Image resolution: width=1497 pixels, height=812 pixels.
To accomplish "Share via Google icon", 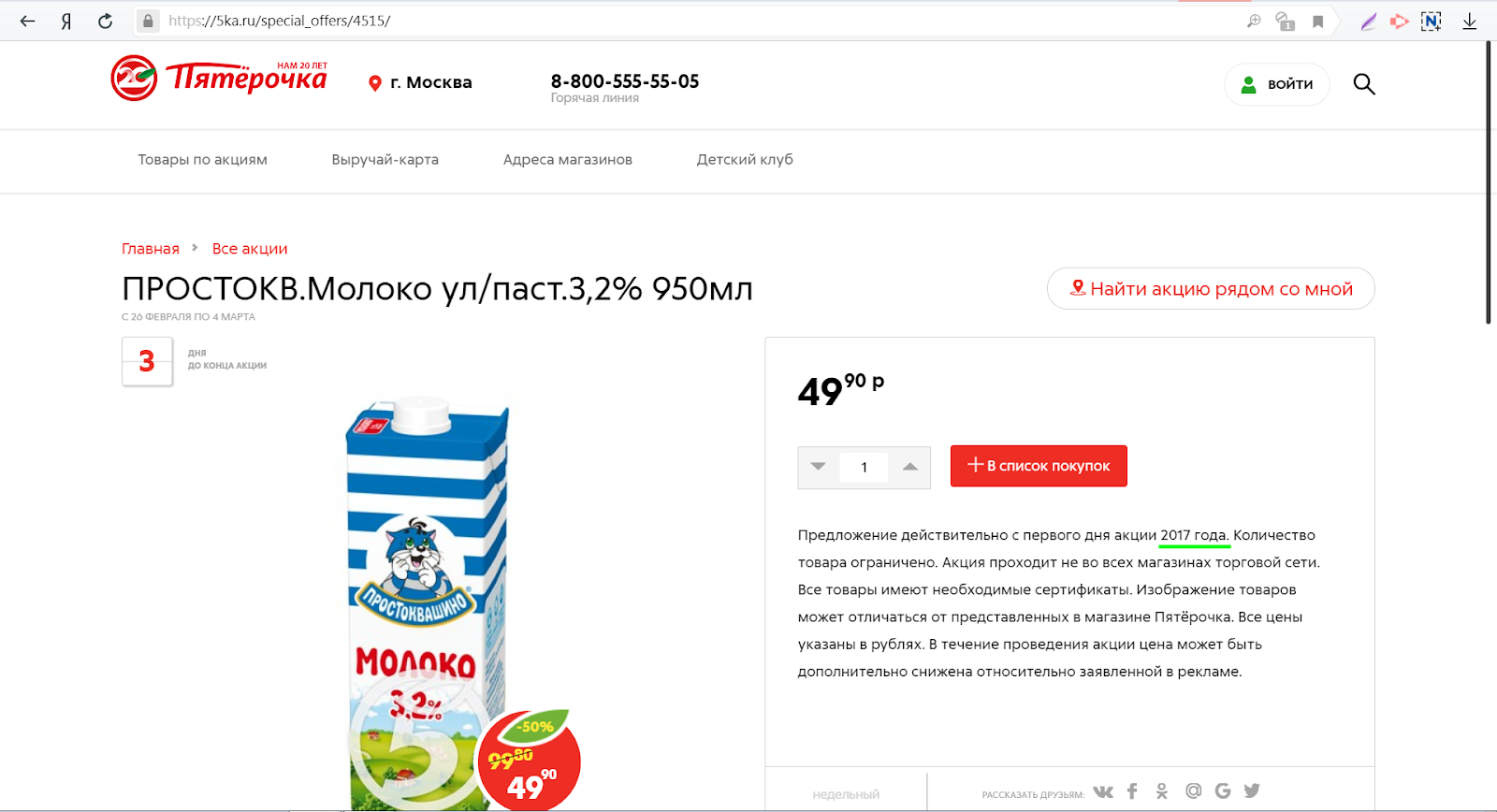I will pyautogui.click(x=1223, y=791).
